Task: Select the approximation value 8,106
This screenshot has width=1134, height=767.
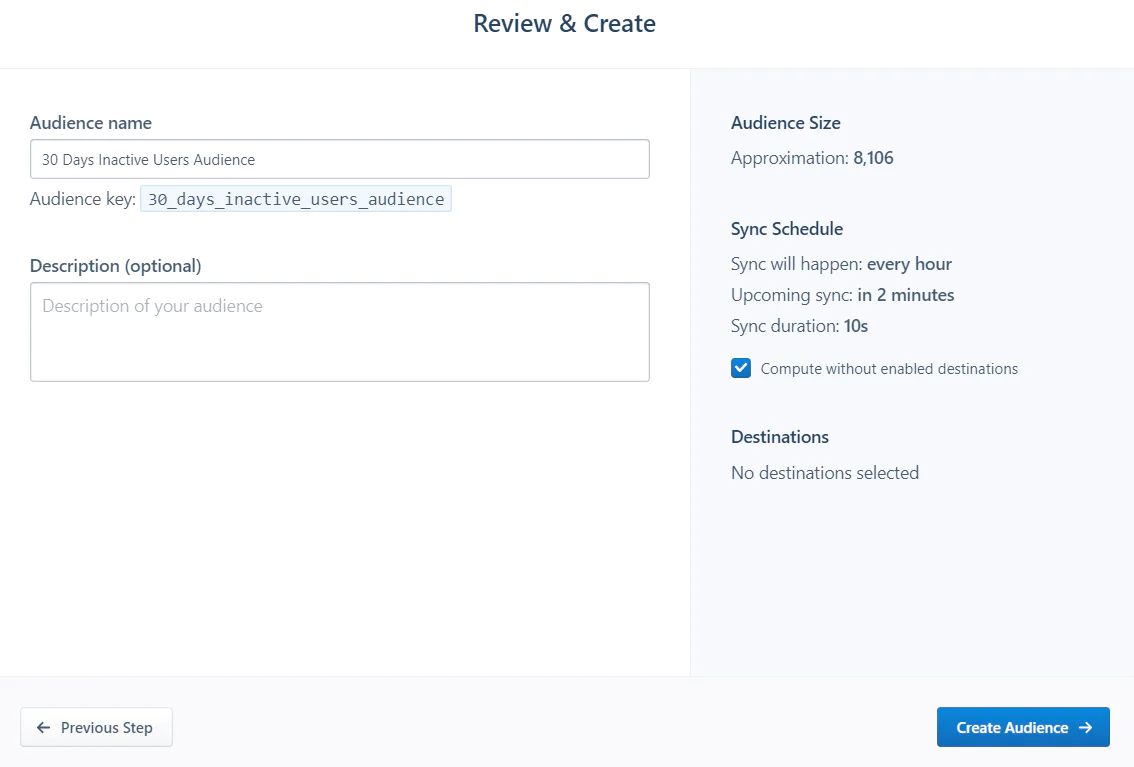Action: [x=873, y=158]
